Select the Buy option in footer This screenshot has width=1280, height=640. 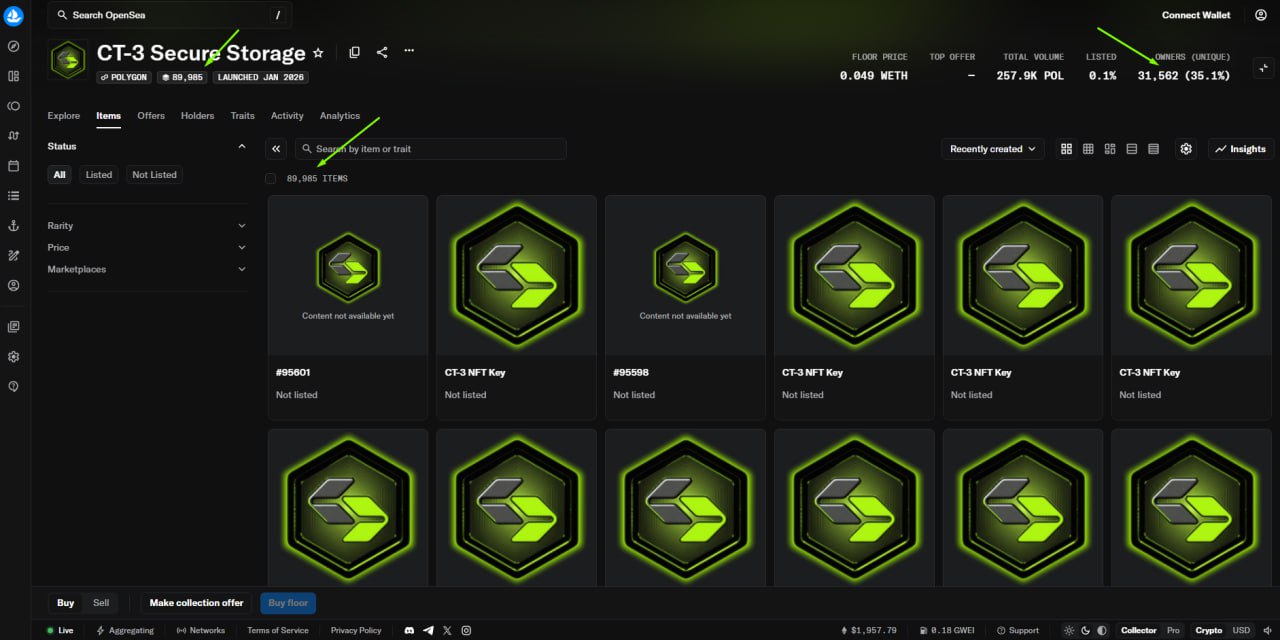[66, 603]
